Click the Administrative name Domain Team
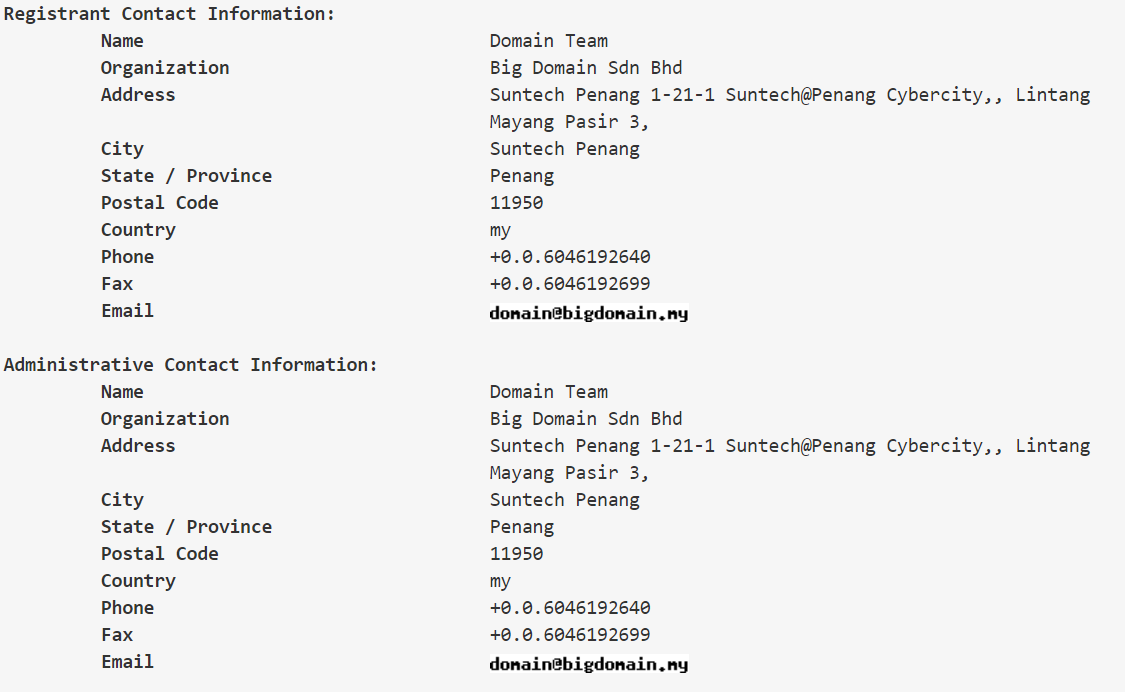Screen dimensions: 1125x692 point(549,392)
